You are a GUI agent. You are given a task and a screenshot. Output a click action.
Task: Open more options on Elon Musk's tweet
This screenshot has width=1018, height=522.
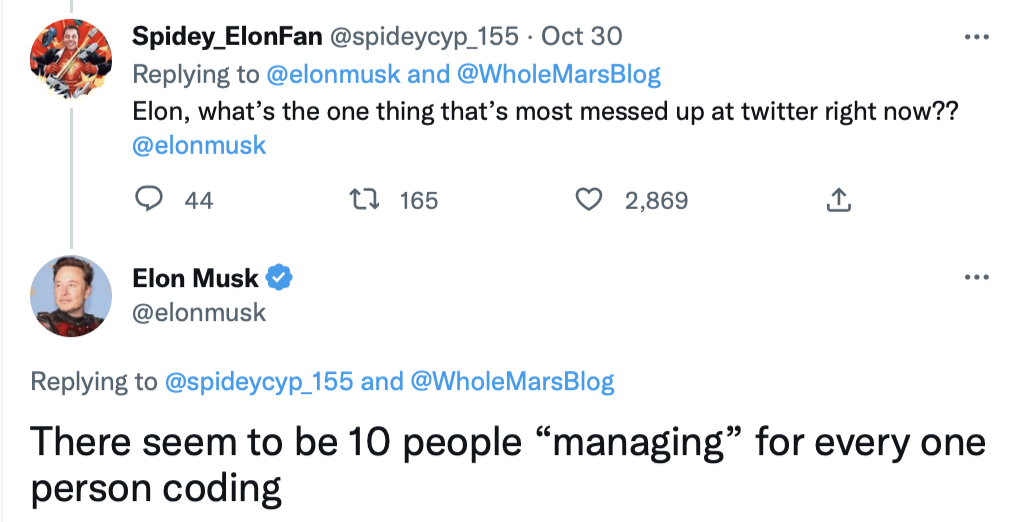click(975, 277)
